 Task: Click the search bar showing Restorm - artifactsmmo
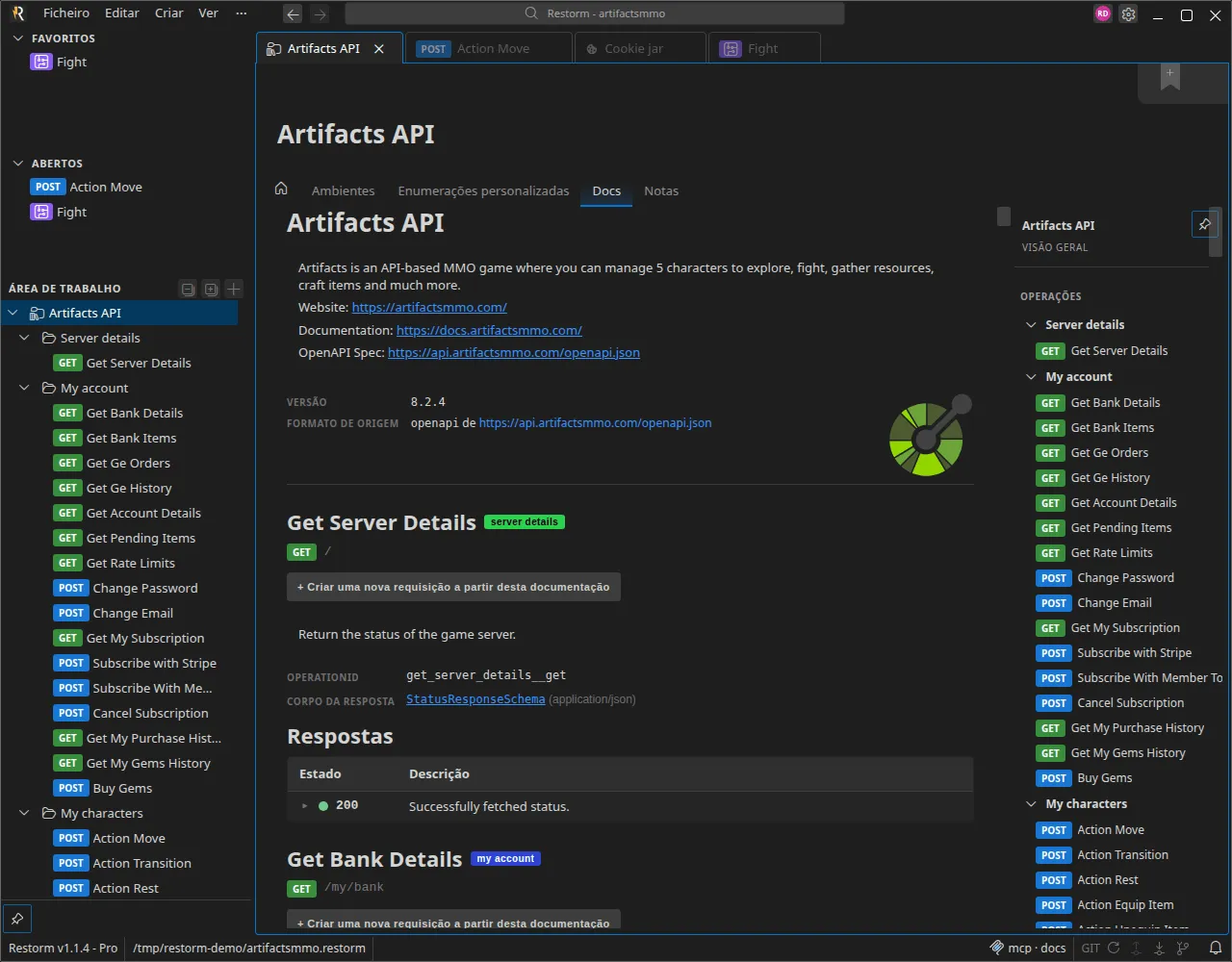point(595,13)
